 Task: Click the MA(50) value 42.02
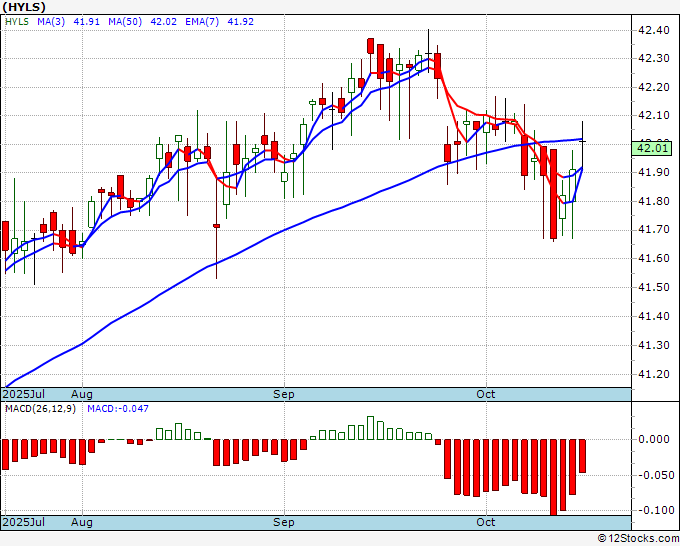(163, 22)
